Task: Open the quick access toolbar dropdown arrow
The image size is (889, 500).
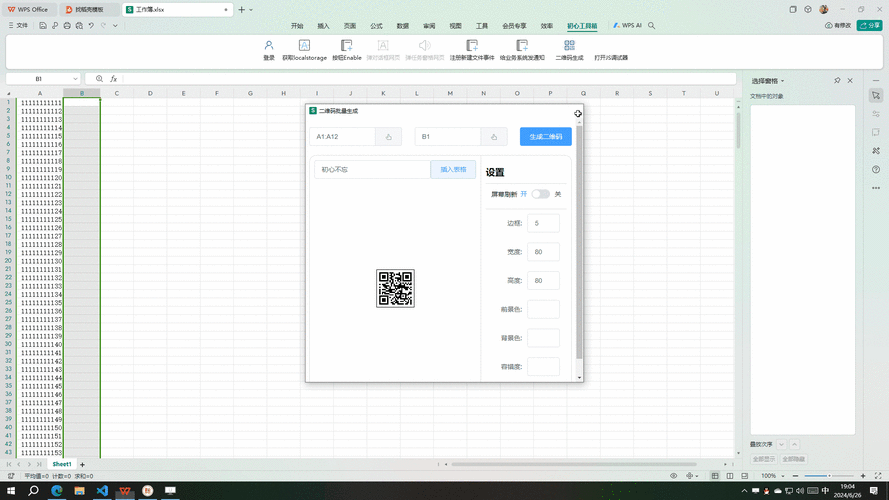Action: coord(115,26)
